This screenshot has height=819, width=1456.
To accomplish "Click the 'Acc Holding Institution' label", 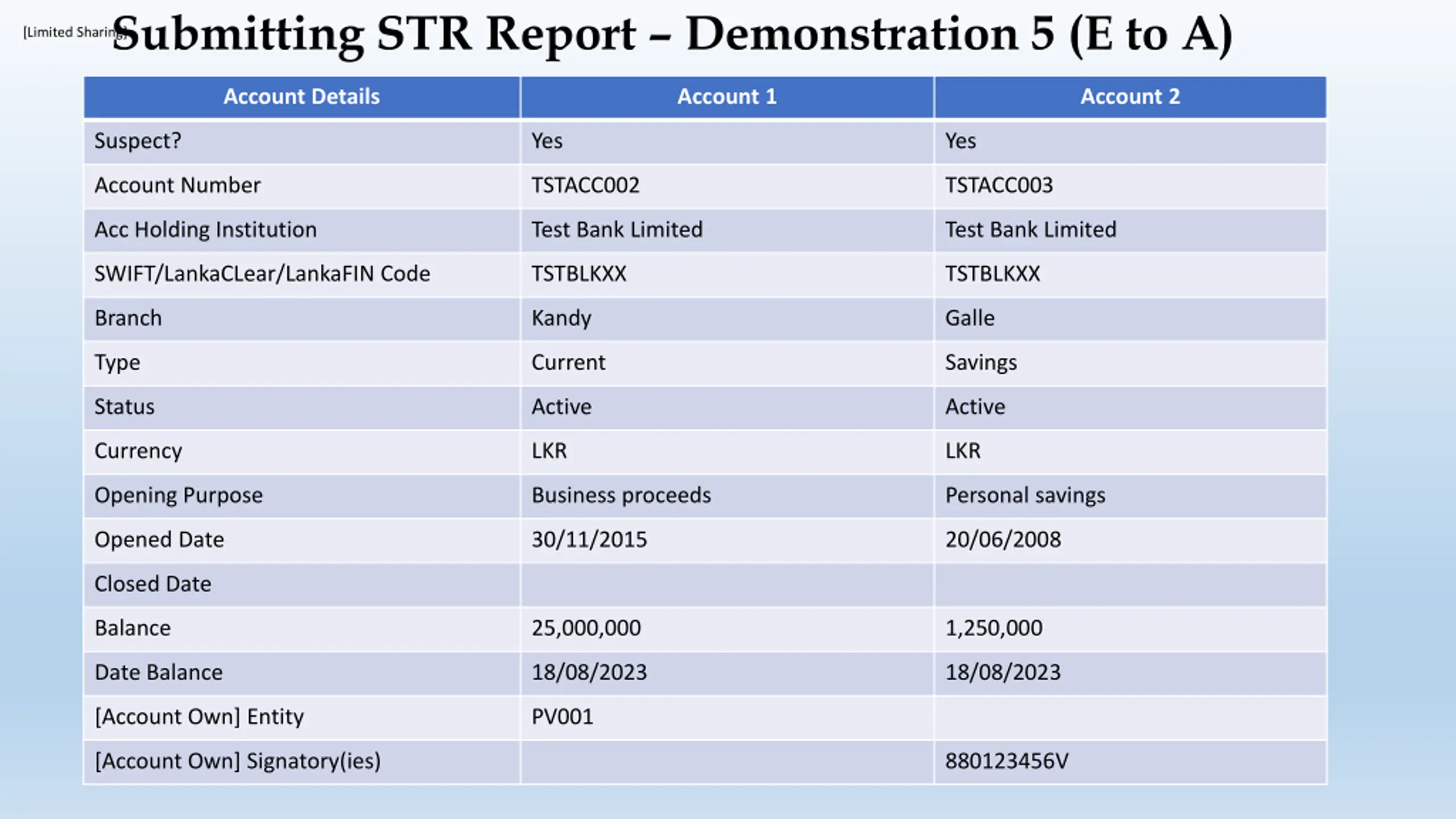I will click(x=205, y=230).
